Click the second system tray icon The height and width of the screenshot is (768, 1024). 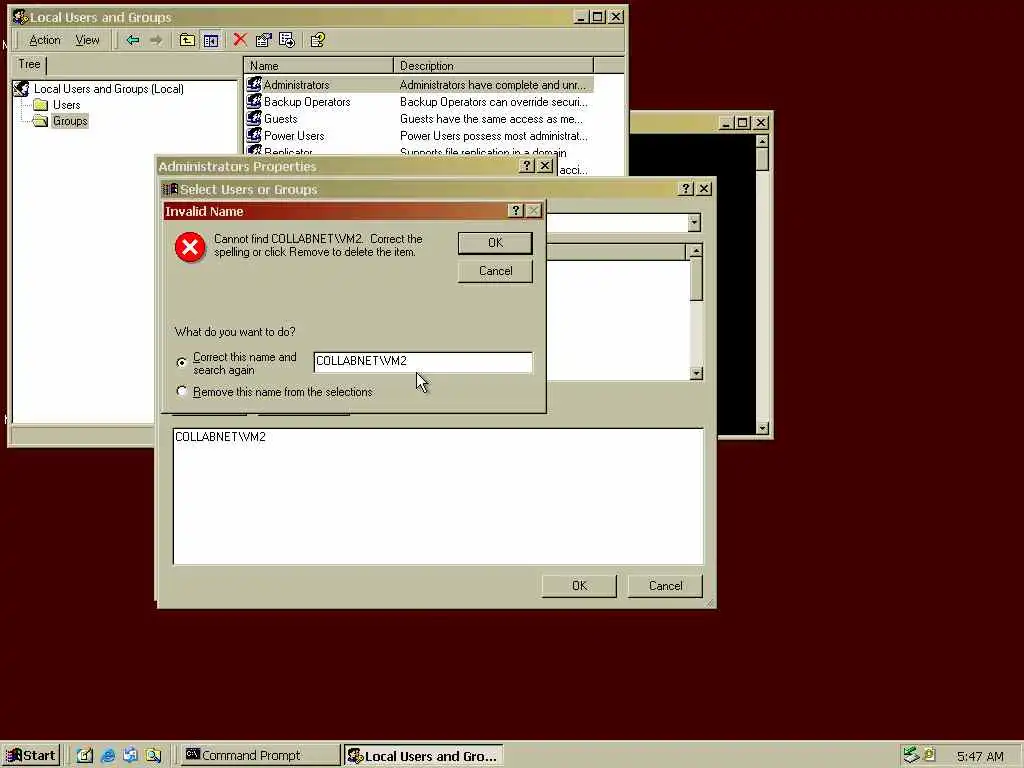(x=929, y=755)
